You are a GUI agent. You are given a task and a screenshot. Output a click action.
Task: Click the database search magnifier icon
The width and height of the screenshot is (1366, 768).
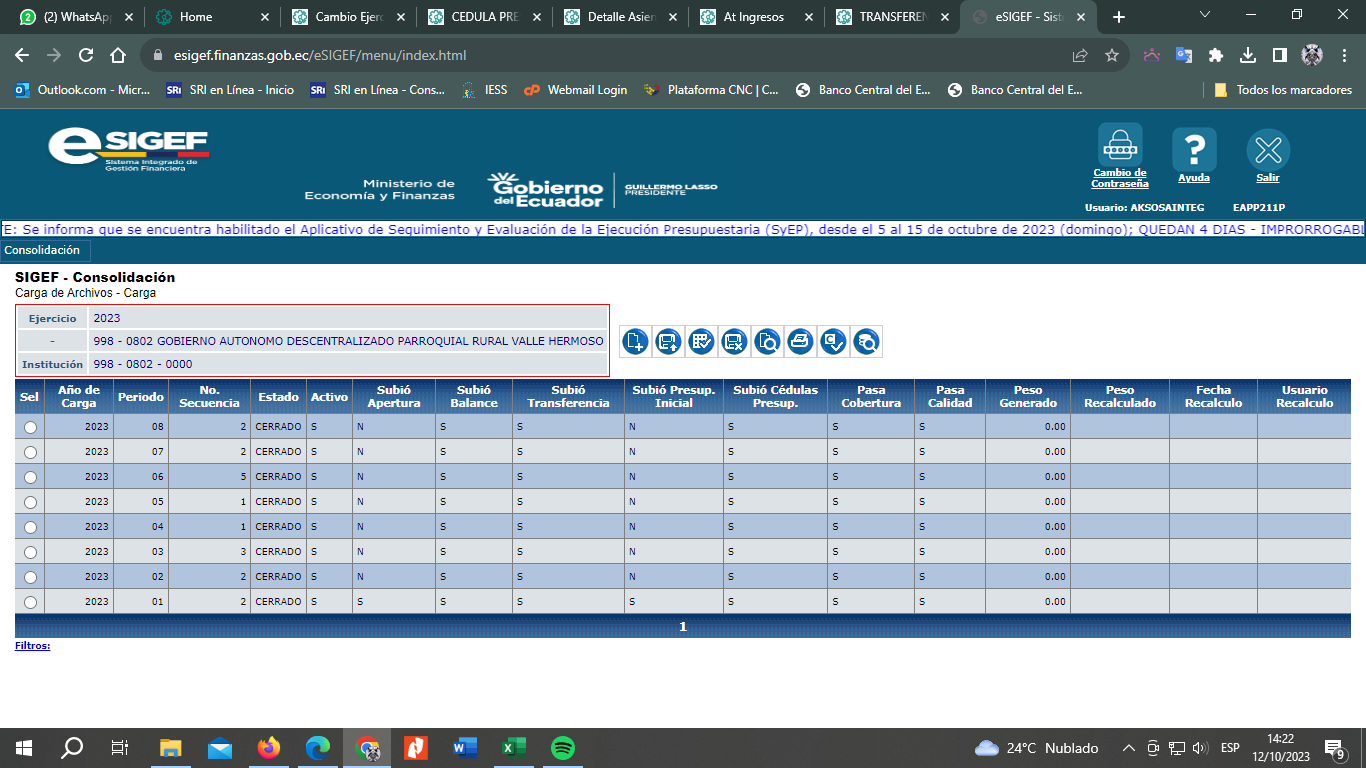click(x=866, y=342)
